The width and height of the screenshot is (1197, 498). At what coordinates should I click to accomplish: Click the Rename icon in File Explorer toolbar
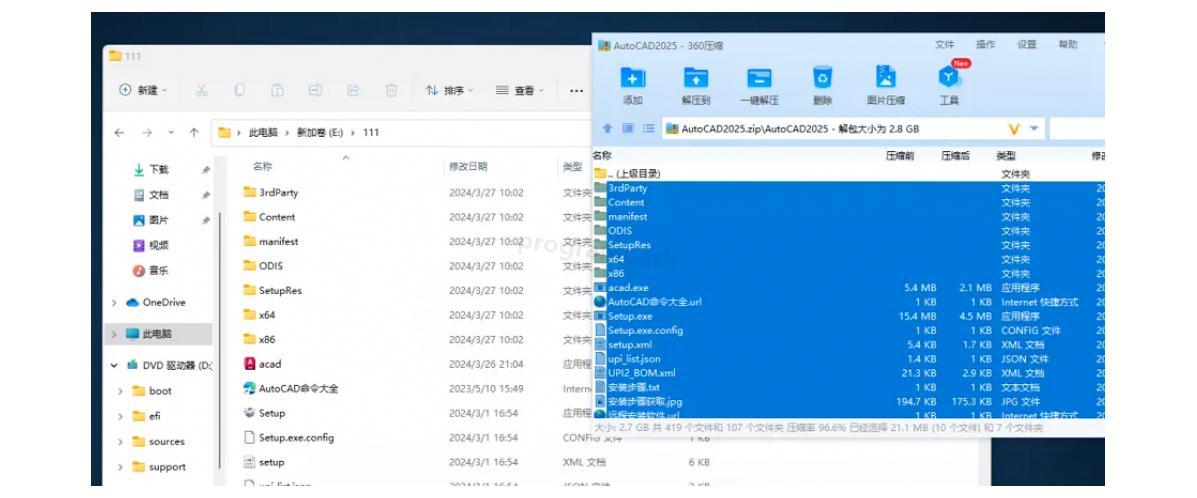click(x=315, y=90)
